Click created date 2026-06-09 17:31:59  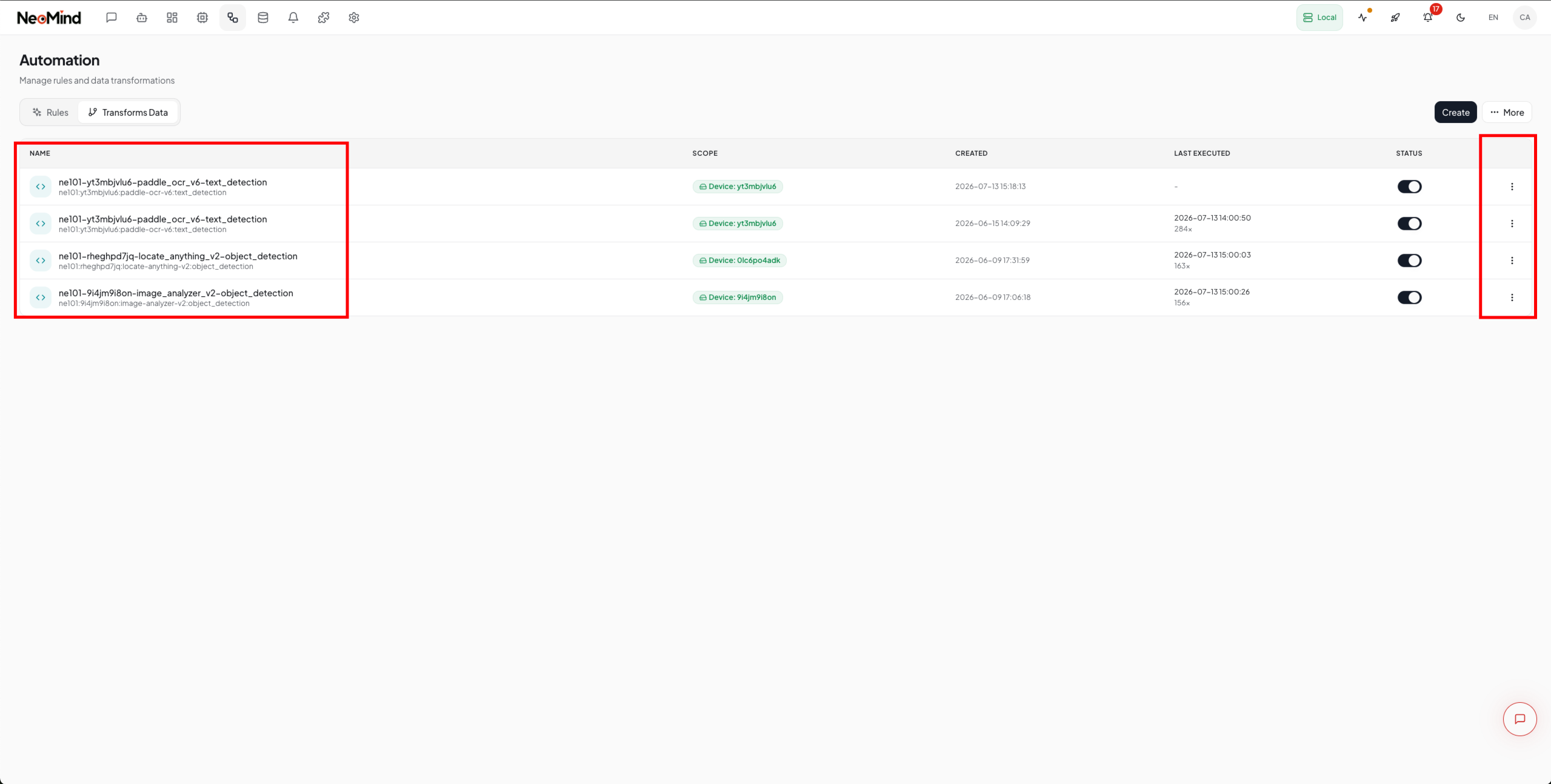[992, 261]
